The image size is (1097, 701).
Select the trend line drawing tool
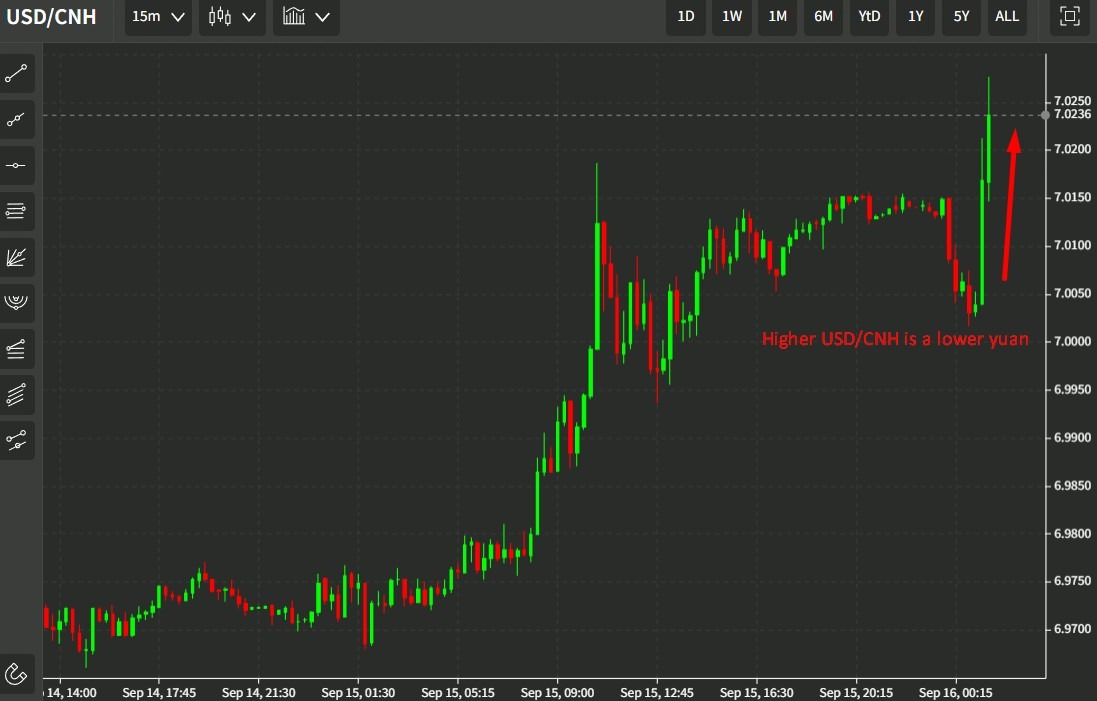[16, 73]
